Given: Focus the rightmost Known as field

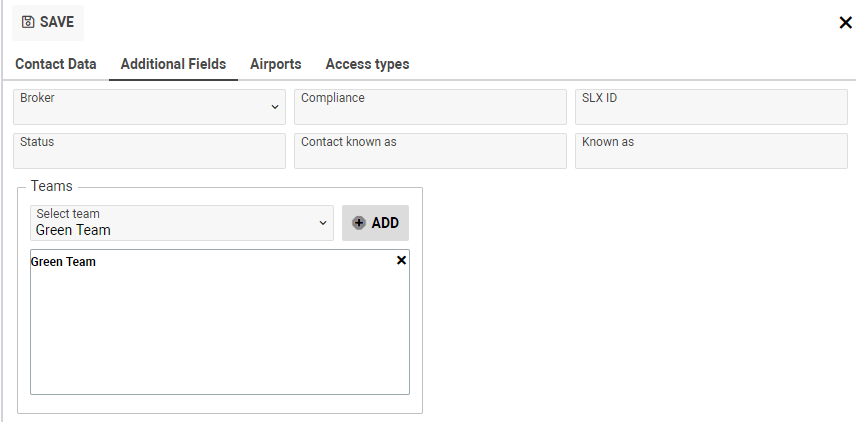Looking at the screenshot, I should pyautogui.click(x=710, y=151).
